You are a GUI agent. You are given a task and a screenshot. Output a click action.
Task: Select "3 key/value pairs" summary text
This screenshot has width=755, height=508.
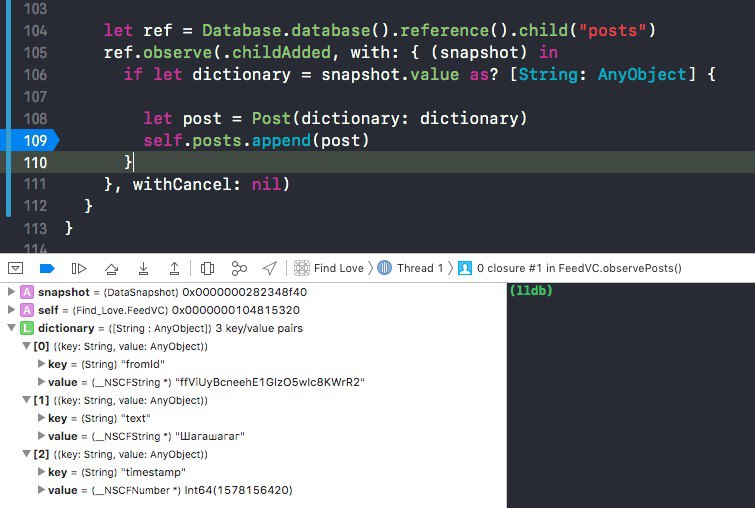click(259, 328)
